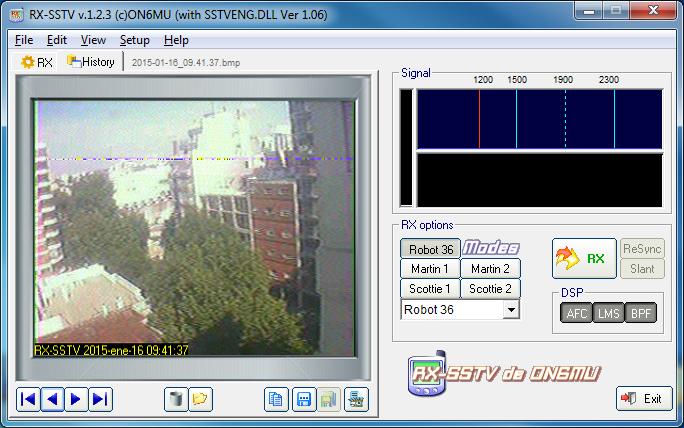Go to the previous history image
The height and width of the screenshot is (428, 684).
coord(53,399)
